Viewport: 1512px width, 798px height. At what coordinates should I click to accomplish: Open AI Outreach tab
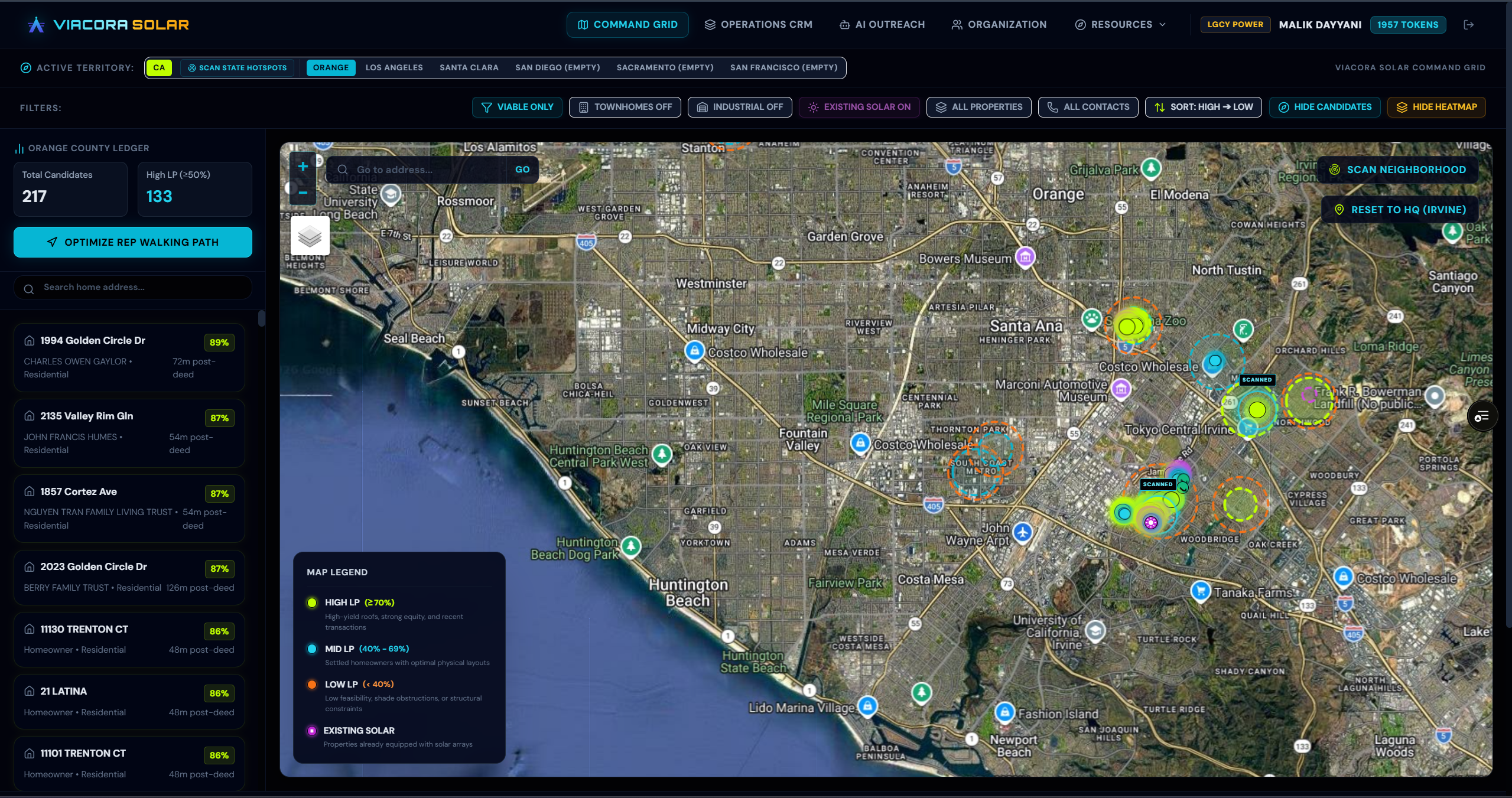882,25
